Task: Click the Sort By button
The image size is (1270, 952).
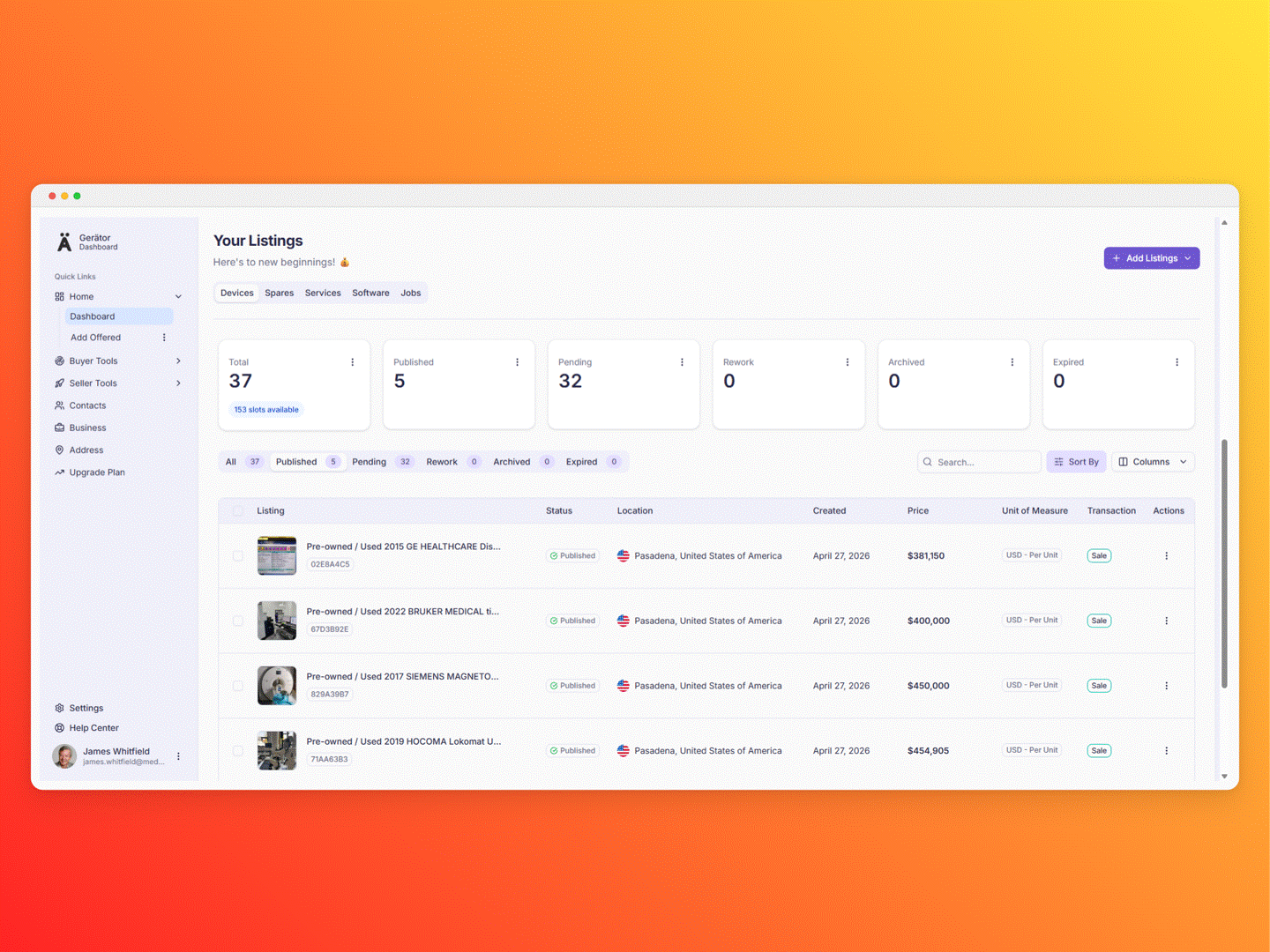Action: [1076, 462]
